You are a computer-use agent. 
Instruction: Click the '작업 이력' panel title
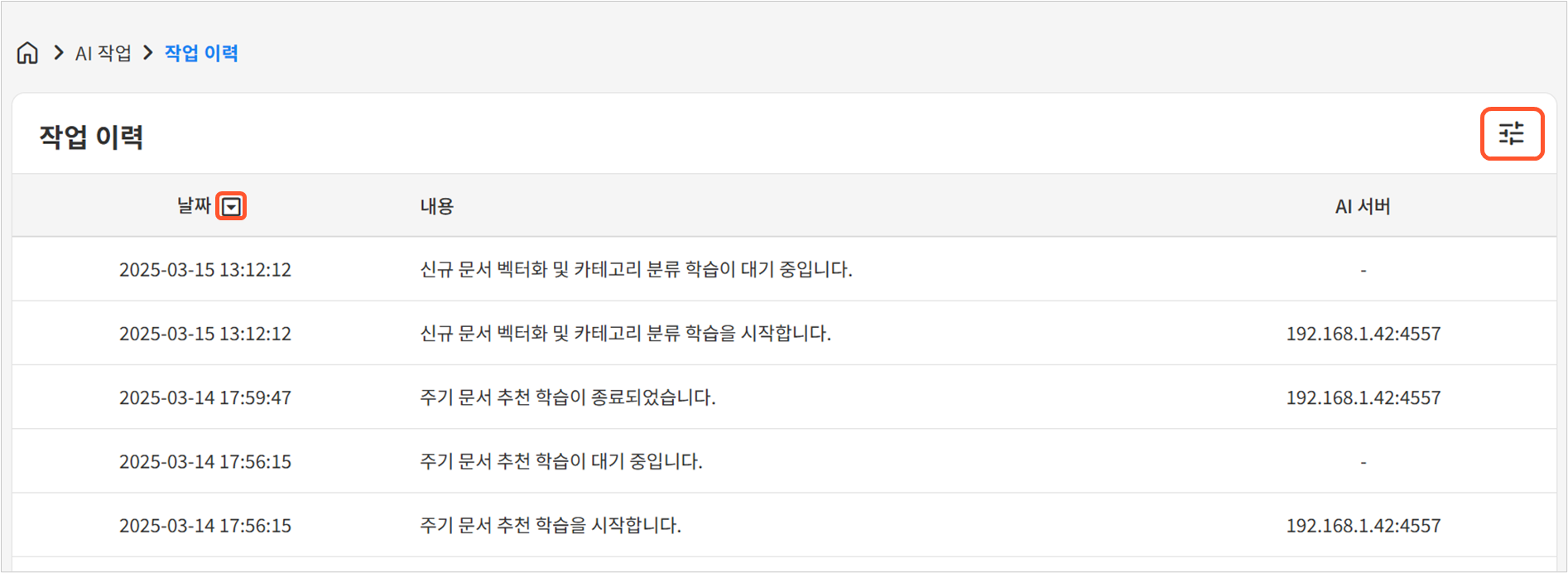[x=91, y=137]
